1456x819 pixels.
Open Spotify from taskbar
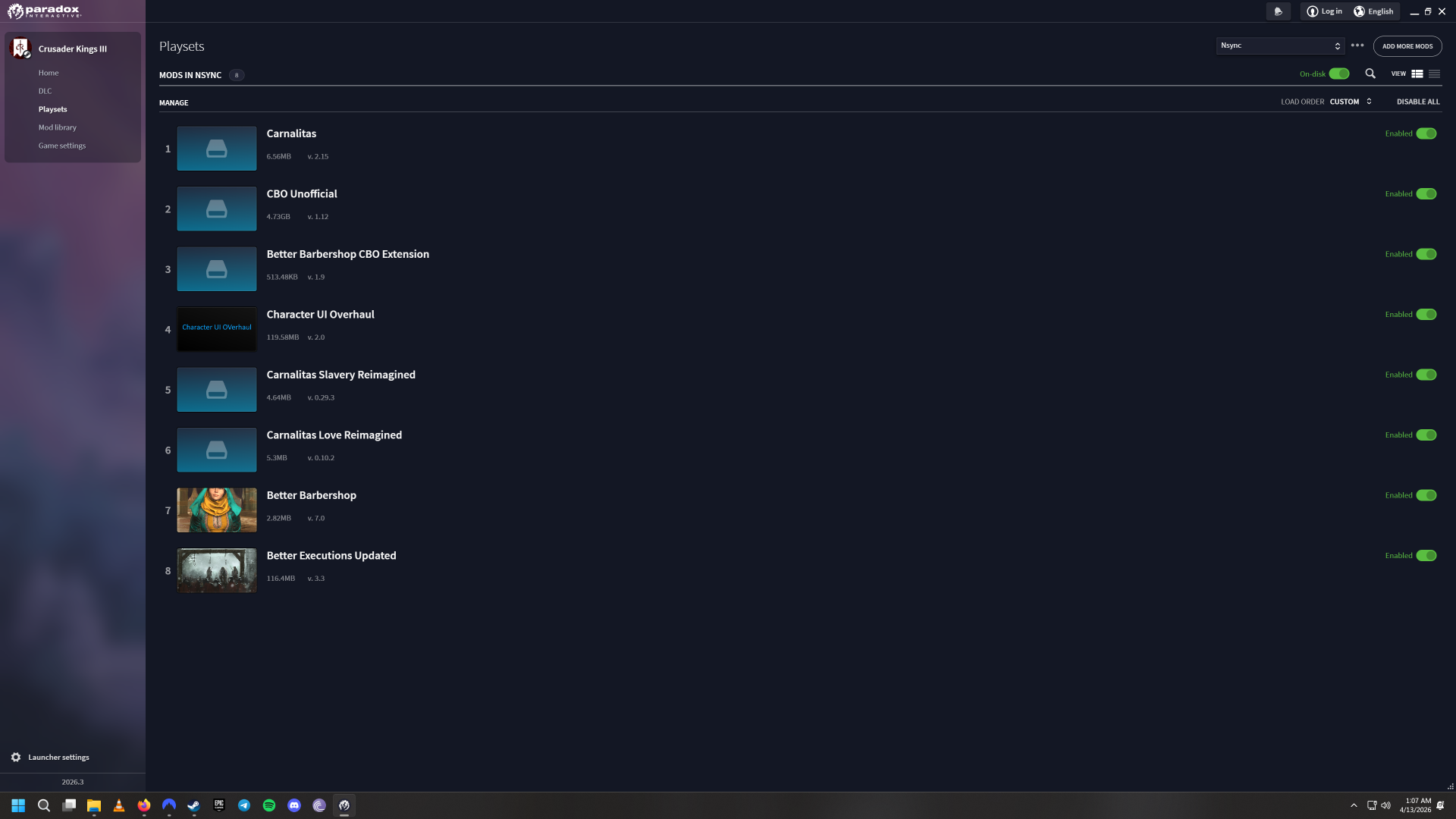(269, 805)
